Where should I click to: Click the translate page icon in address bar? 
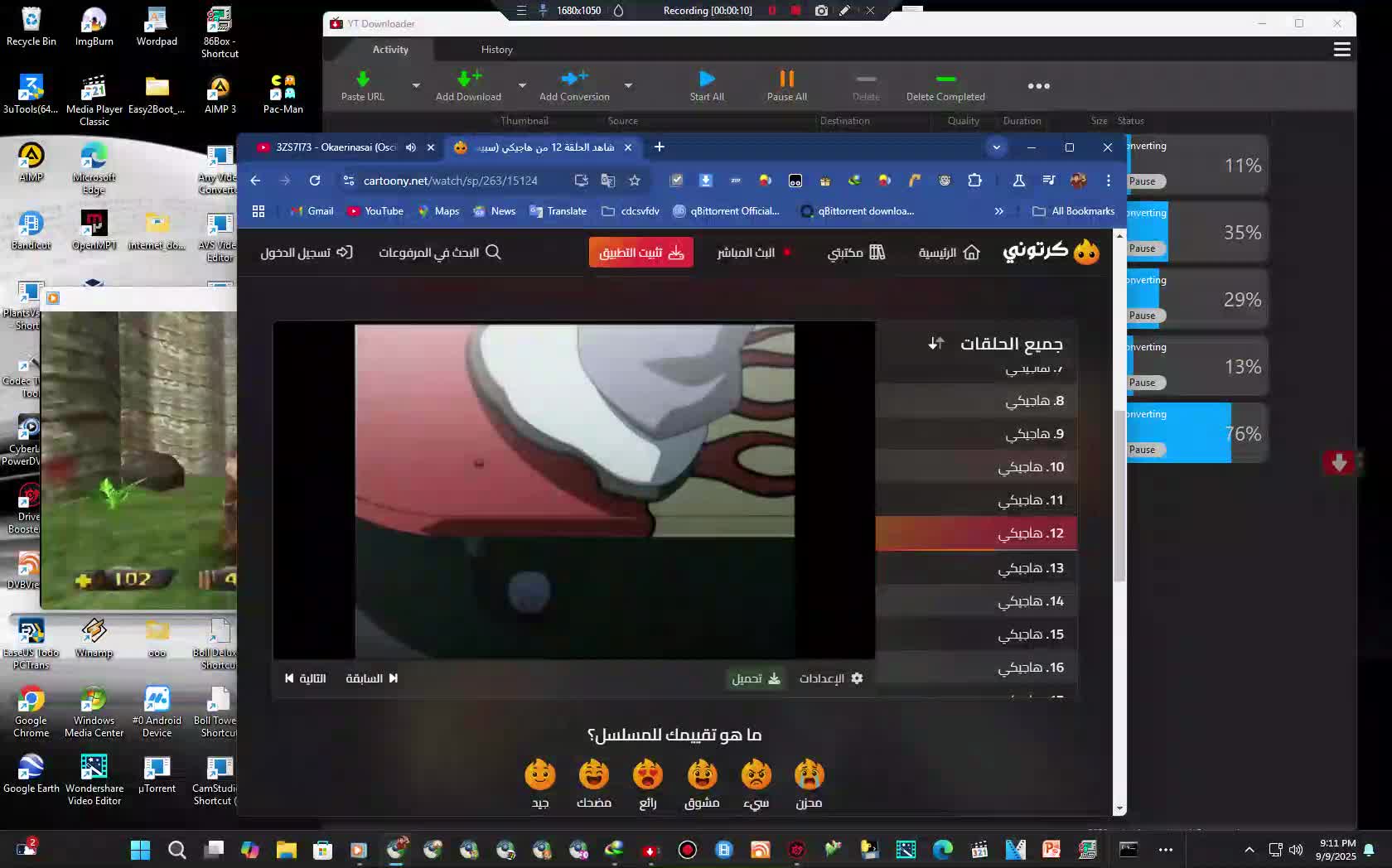[608, 181]
